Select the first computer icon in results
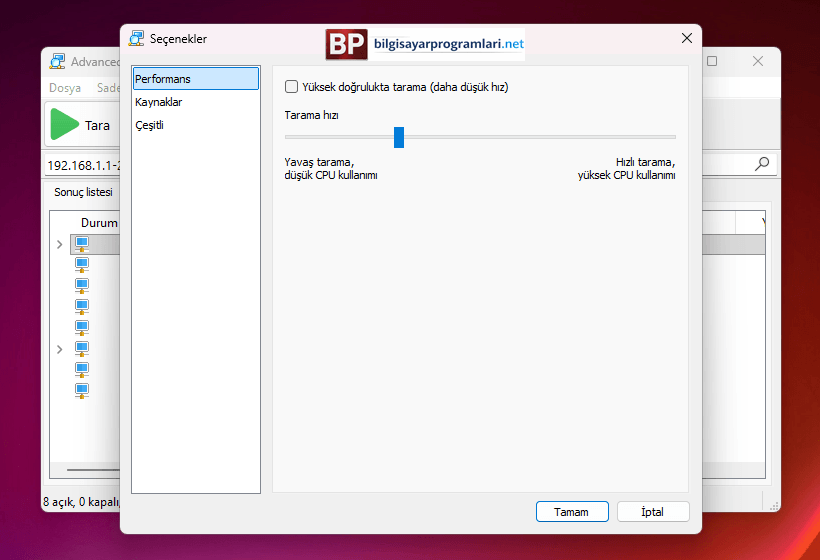The image size is (820, 560). click(82, 244)
